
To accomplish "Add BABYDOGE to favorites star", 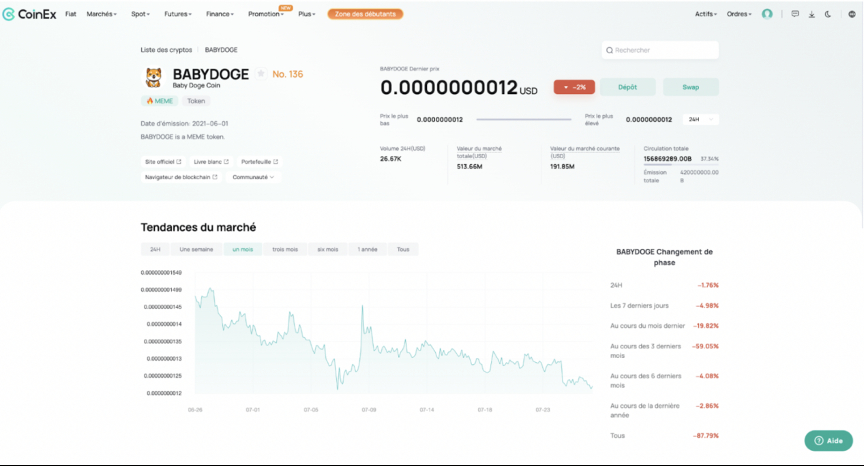I will pos(261,74).
